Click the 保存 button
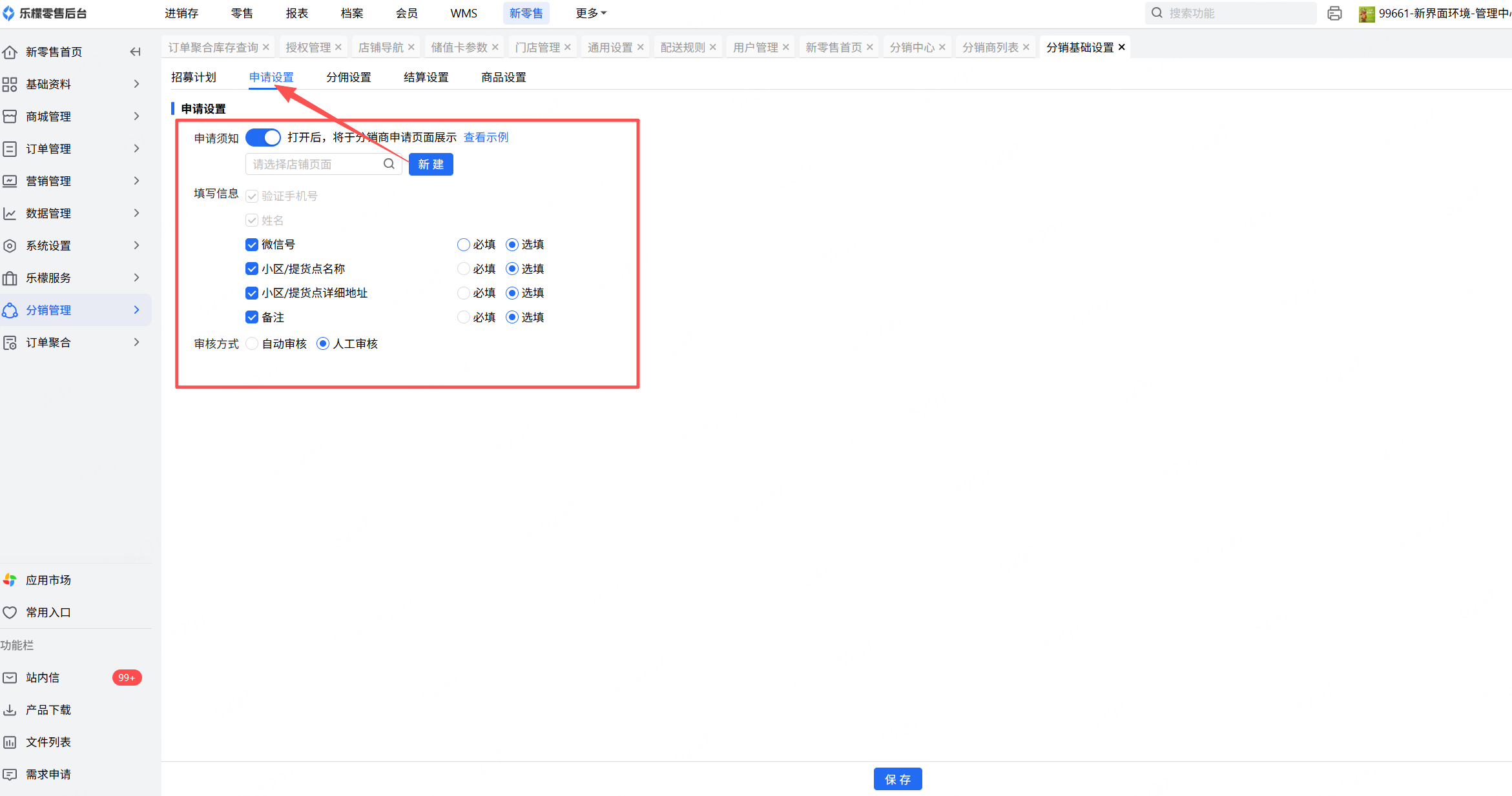Image resolution: width=1512 pixels, height=796 pixels. tap(897, 779)
